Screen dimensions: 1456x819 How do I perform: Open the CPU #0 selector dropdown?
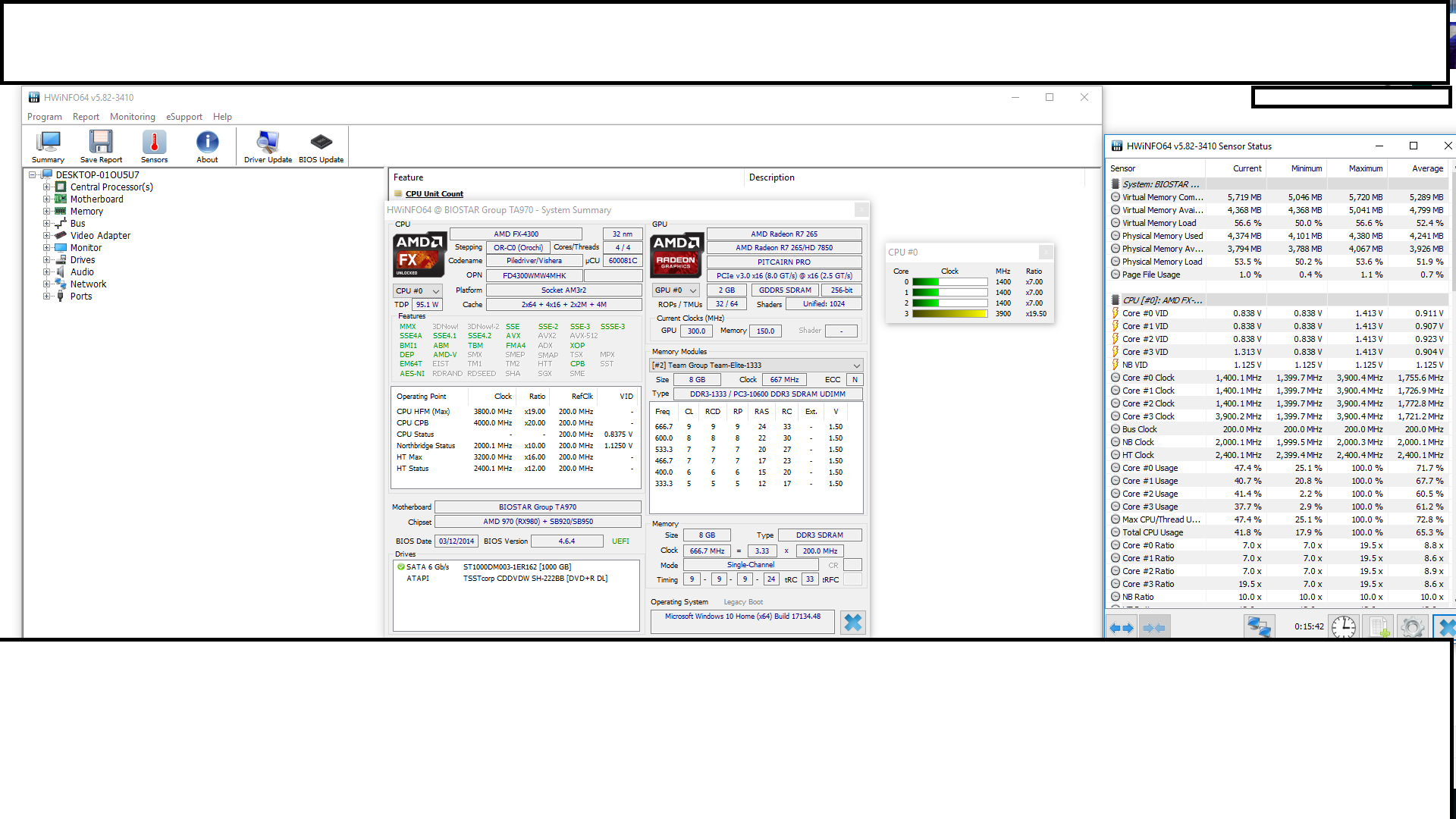tap(417, 290)
